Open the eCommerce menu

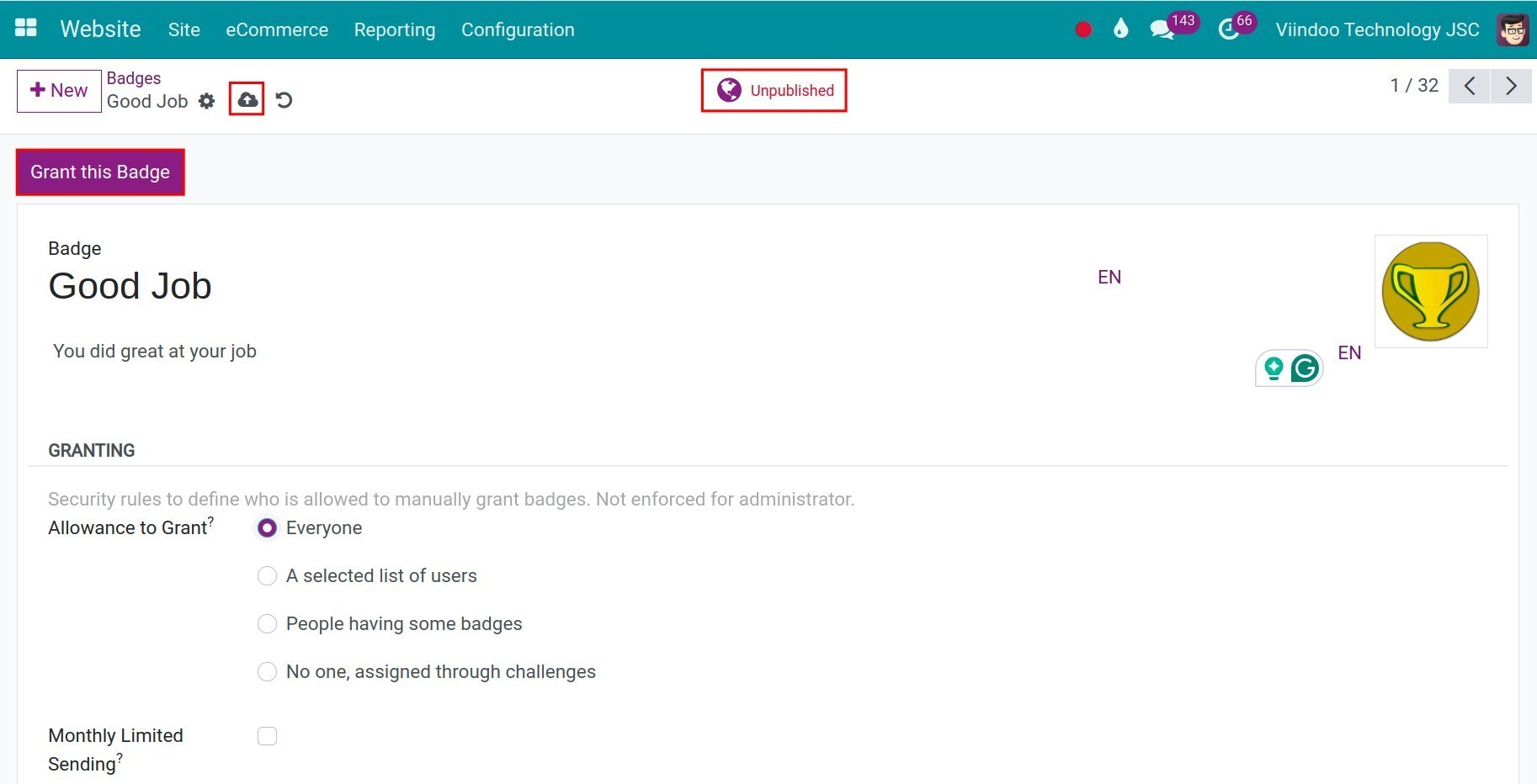point(277,29)
